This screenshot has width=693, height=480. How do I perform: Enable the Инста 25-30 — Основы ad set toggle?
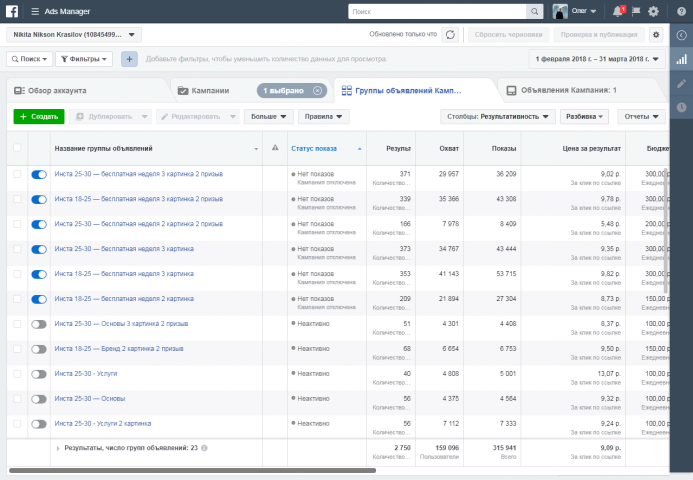[x=39, y=399]
